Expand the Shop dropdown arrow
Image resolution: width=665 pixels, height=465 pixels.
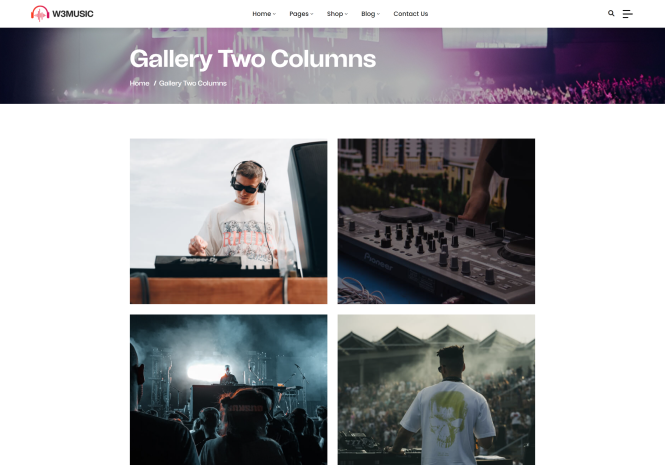click(346, 14)
